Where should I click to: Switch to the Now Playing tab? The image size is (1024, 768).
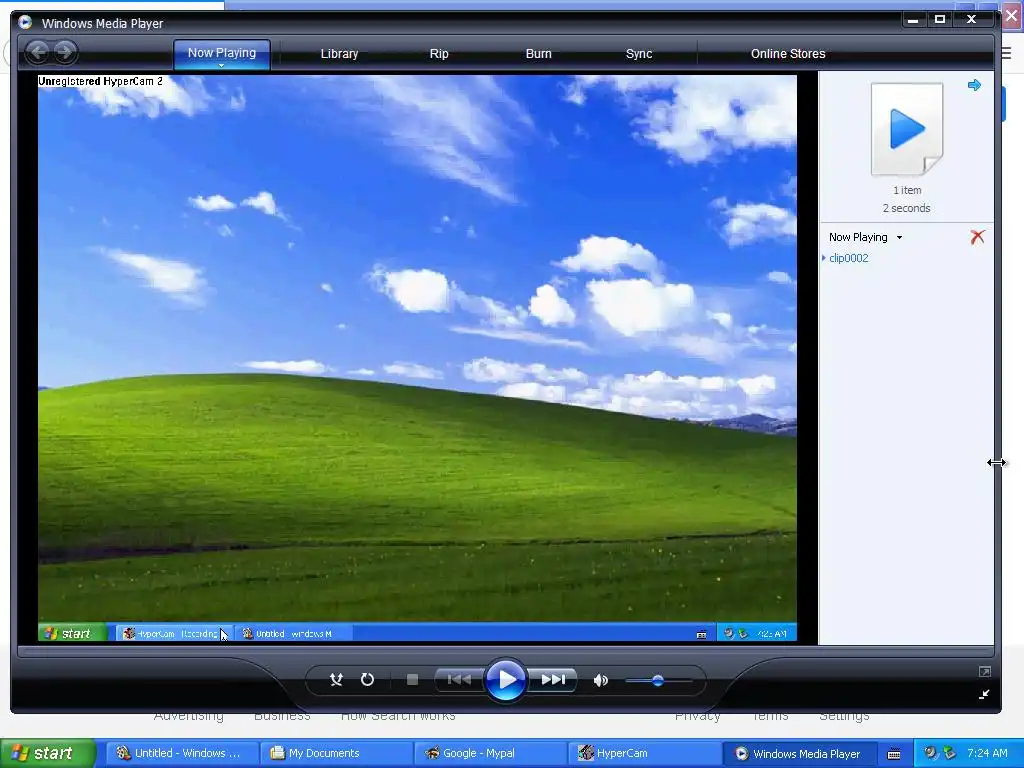(222, 53)
